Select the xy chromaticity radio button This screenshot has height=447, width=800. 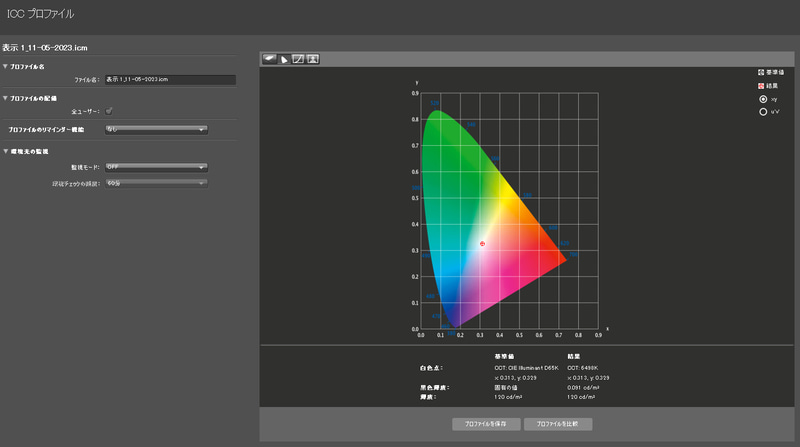(x=763, y=99)
